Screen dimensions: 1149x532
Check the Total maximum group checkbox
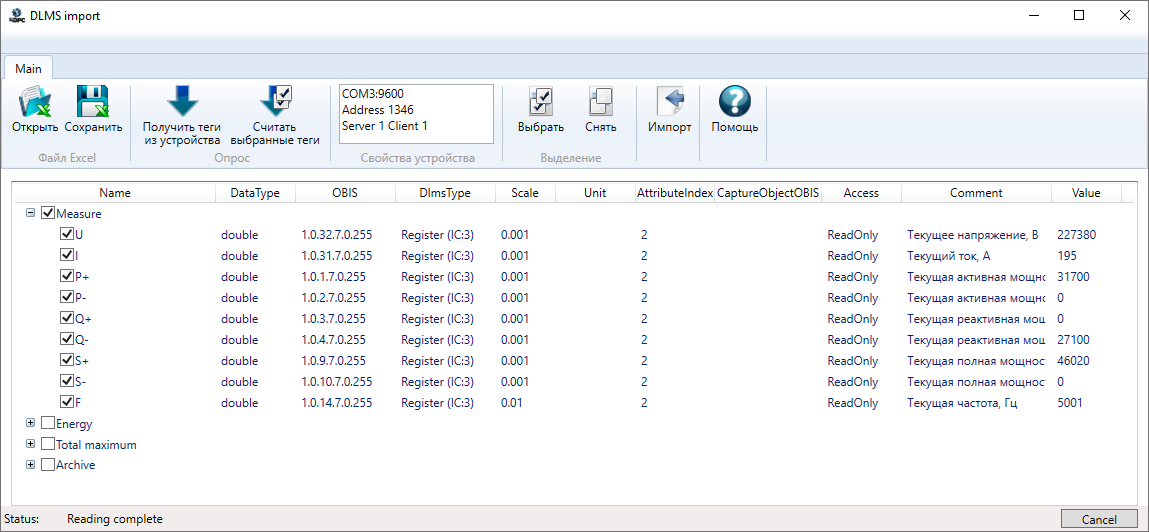tap(48, 444)
